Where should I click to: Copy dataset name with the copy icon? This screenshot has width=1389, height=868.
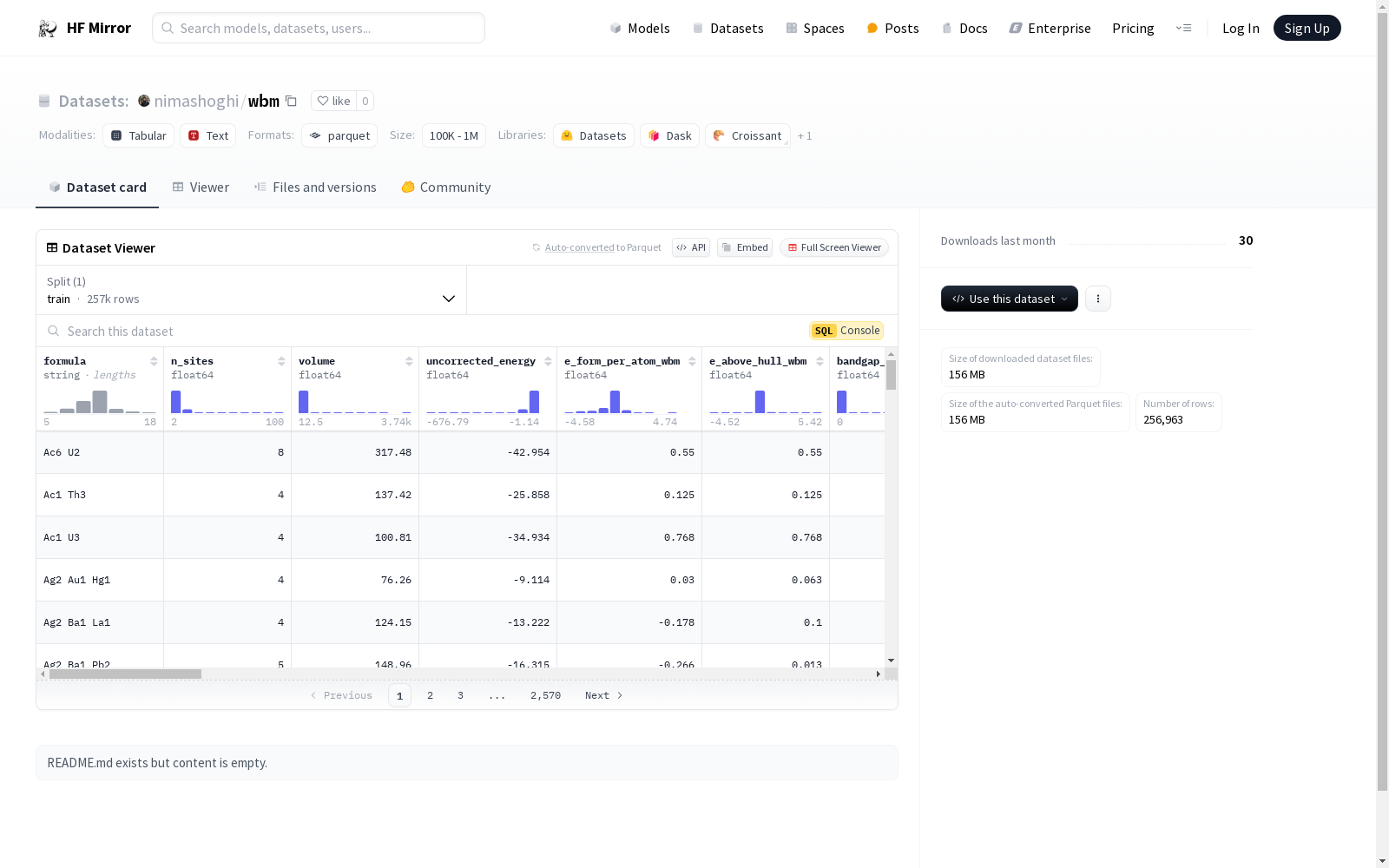pos(292,102)
